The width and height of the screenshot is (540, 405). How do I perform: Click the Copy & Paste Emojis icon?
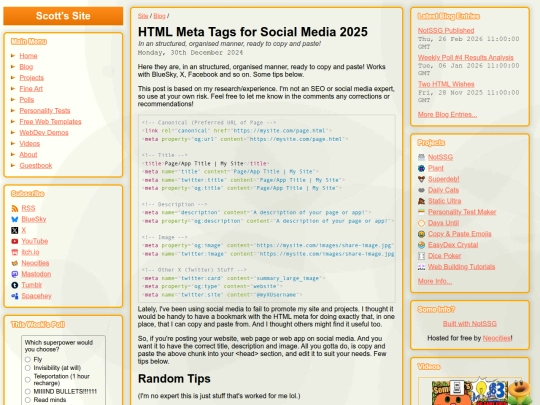tap(421, 234)
